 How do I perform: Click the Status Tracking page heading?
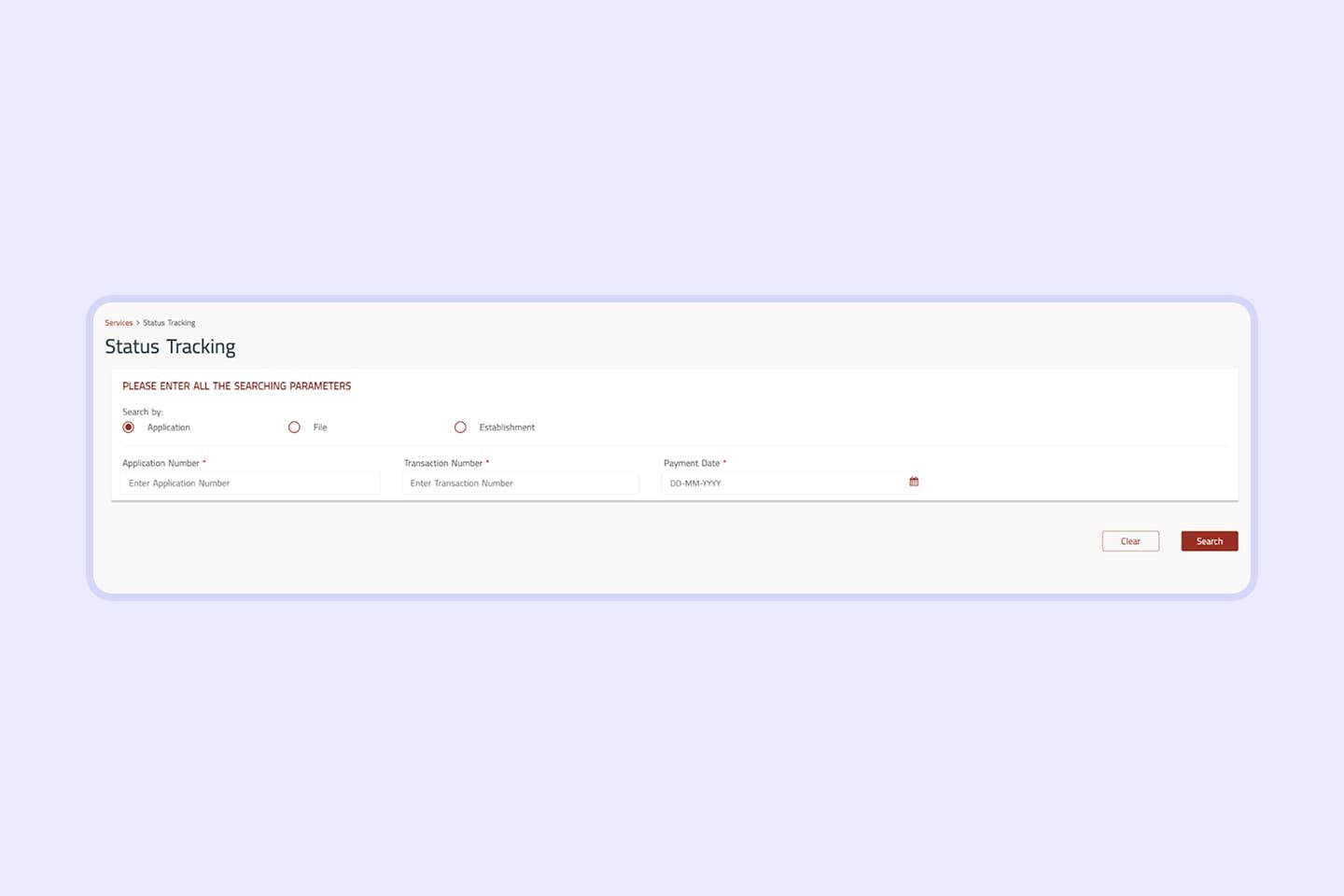click(170, 347)
